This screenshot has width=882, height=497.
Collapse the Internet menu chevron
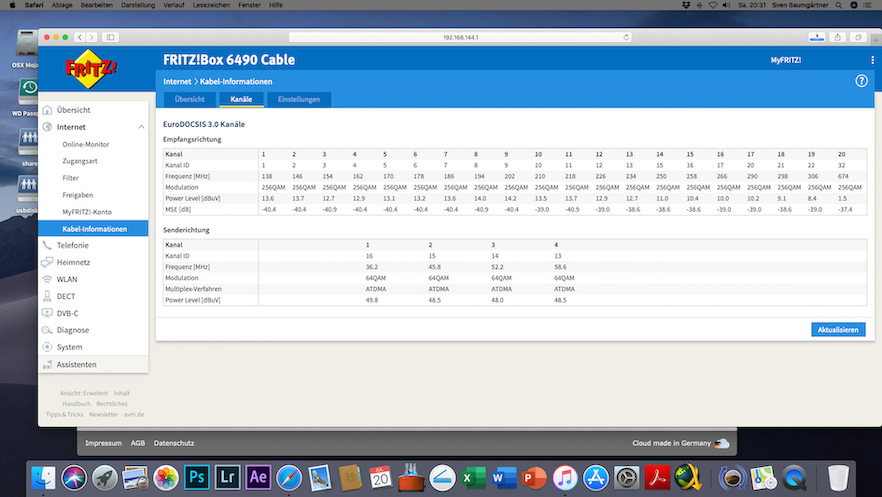pos(141,127)
